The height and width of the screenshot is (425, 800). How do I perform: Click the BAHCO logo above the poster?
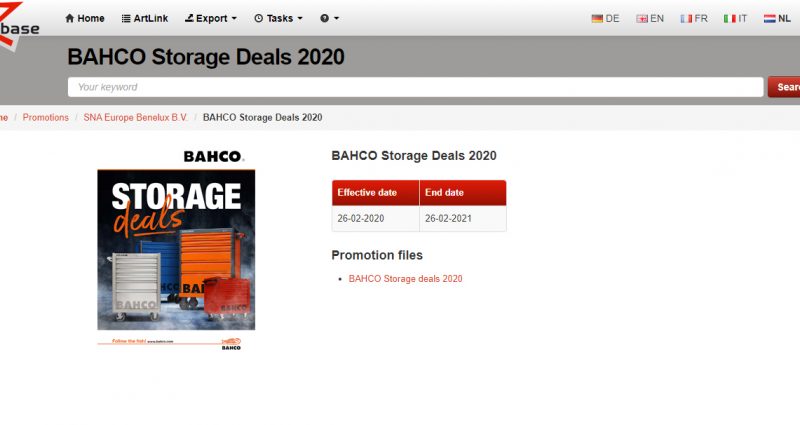pyautogui.click(x=213, y=156)
